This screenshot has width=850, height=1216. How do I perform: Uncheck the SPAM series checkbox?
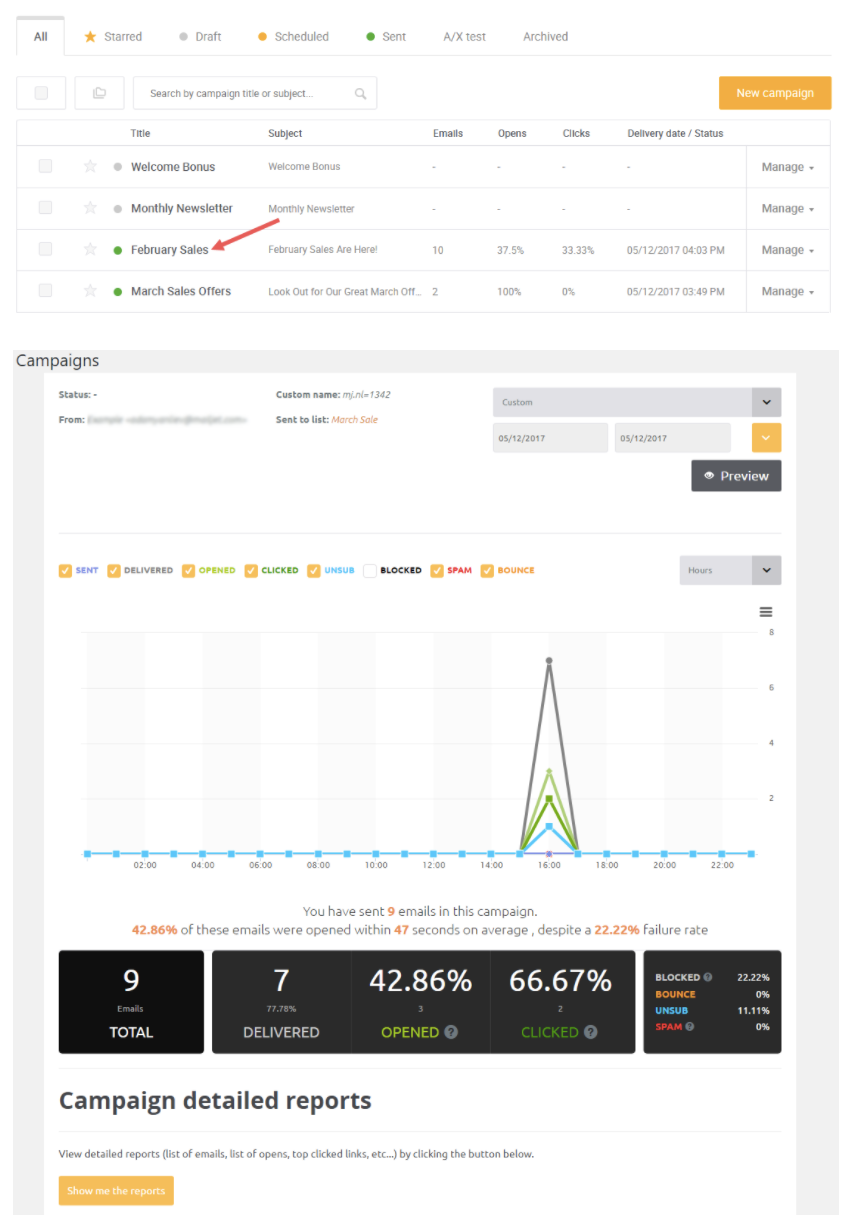pos(437,571)
